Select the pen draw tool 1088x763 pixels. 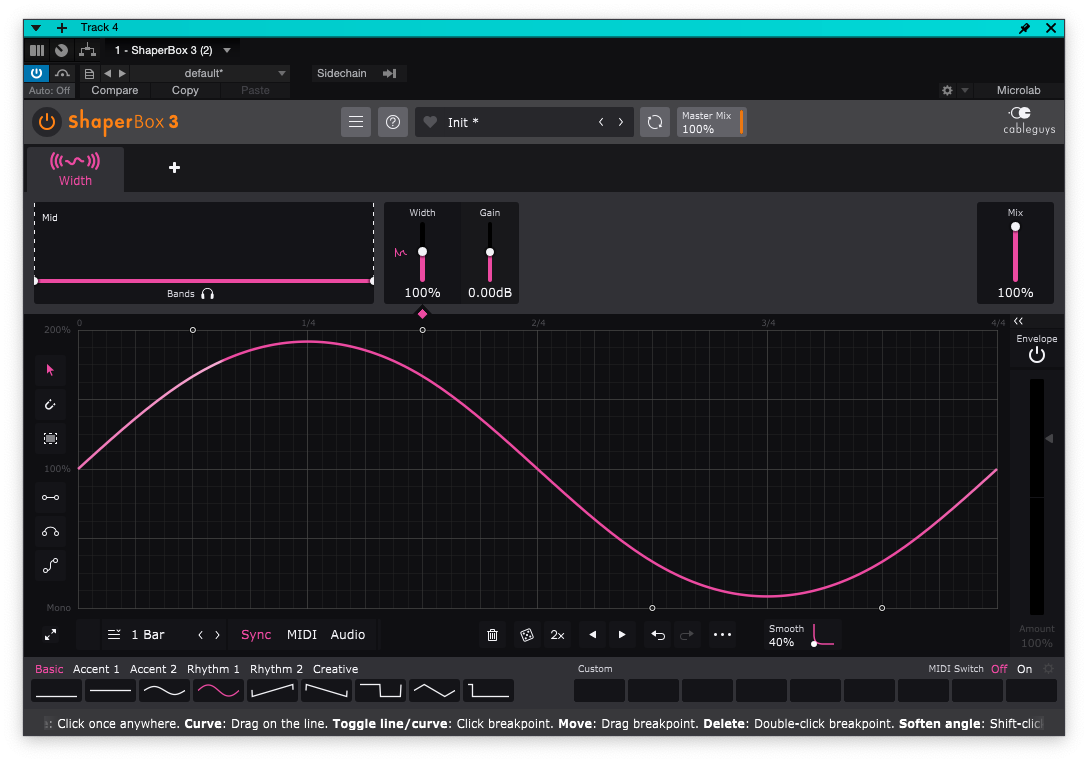[x=50, y=404]
